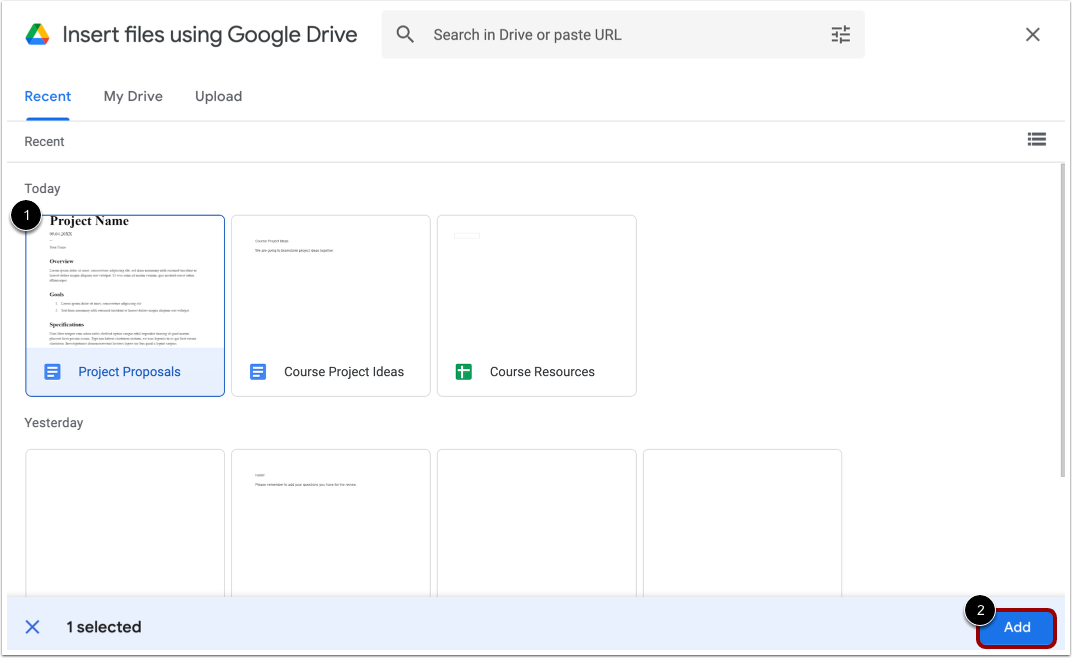Clear the selection using the X icon
This screenshot has width=1072, height=658.
coord(32,626)
